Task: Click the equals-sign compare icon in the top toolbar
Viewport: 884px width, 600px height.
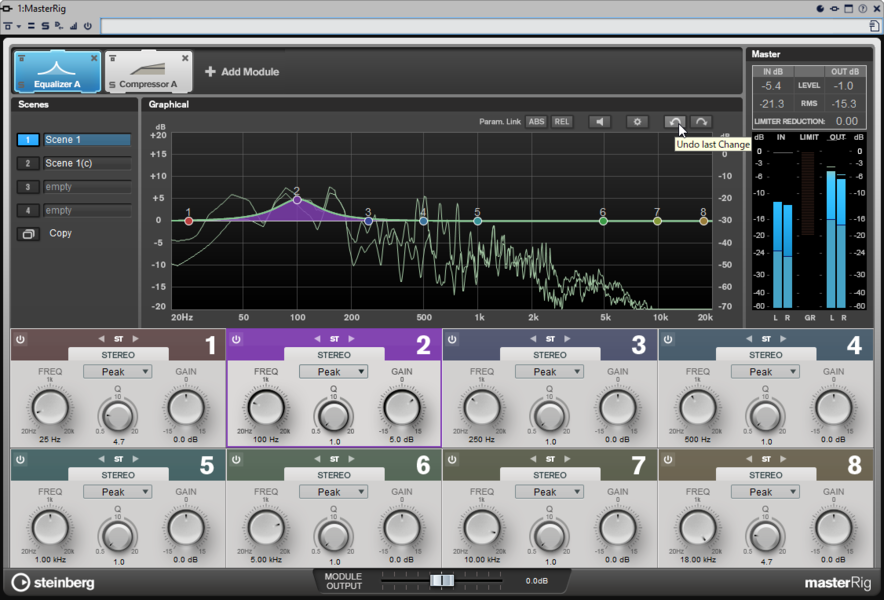Action: 31,26
